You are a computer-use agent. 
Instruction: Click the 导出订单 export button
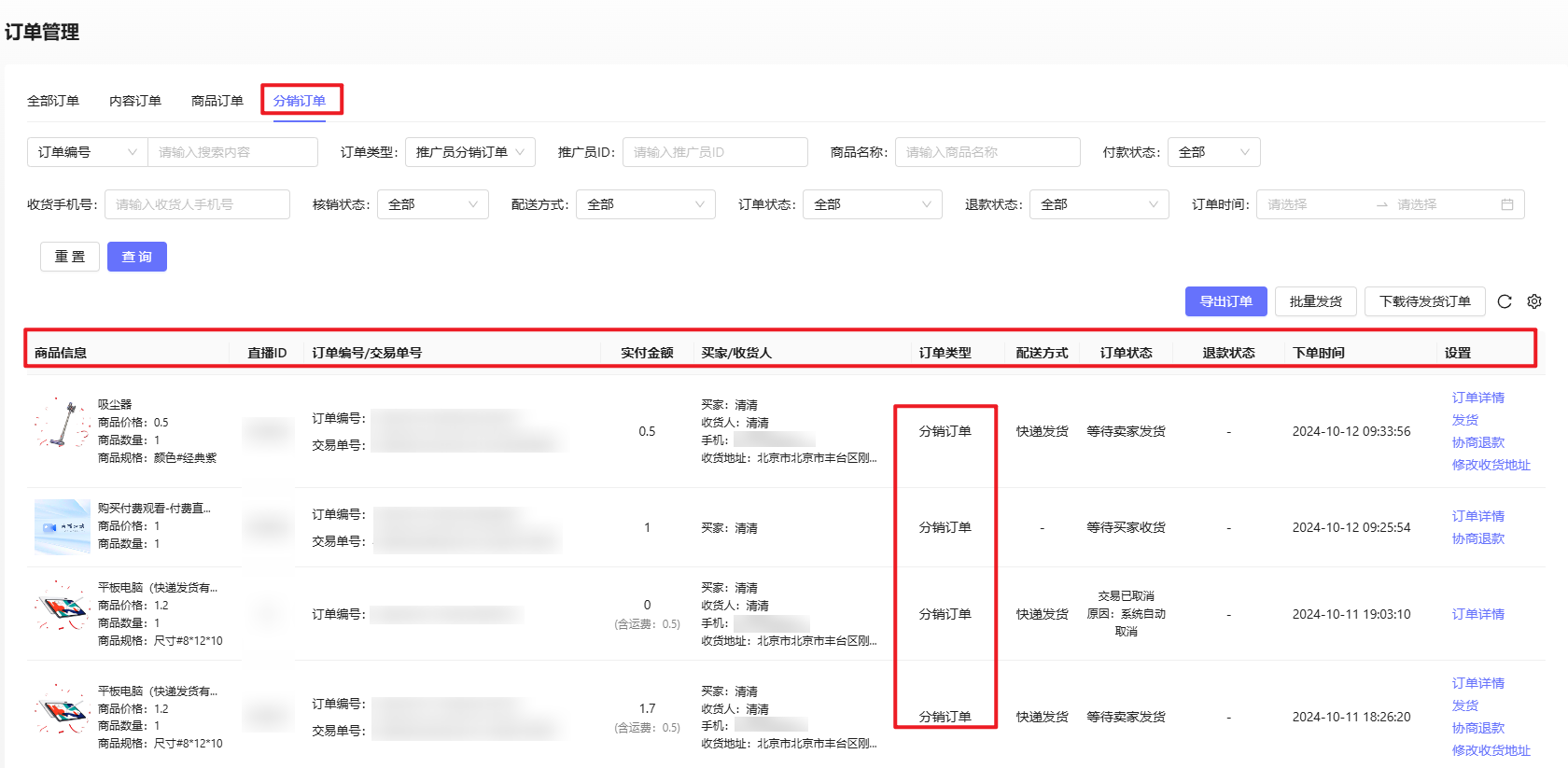coord(1225,301)
